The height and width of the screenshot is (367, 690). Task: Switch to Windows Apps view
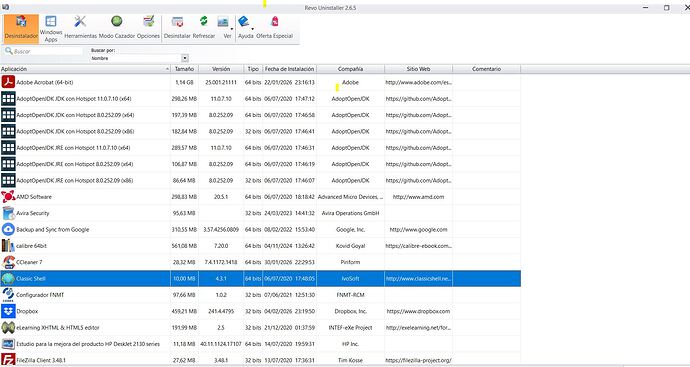(x=51, y=29)
